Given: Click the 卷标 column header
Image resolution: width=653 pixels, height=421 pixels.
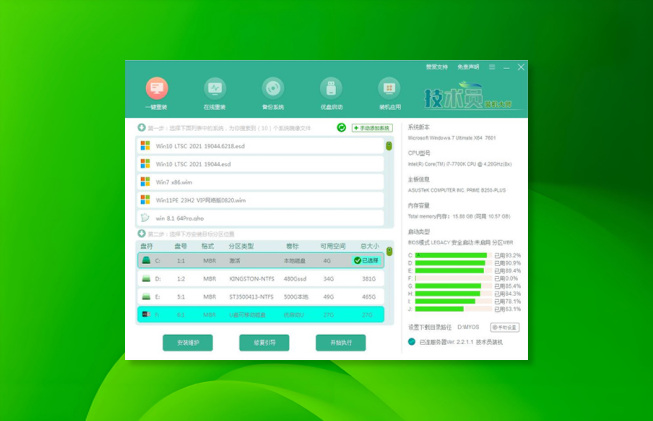Looking at the screenshot, I should pyautogui.click(x=292, y=246).
